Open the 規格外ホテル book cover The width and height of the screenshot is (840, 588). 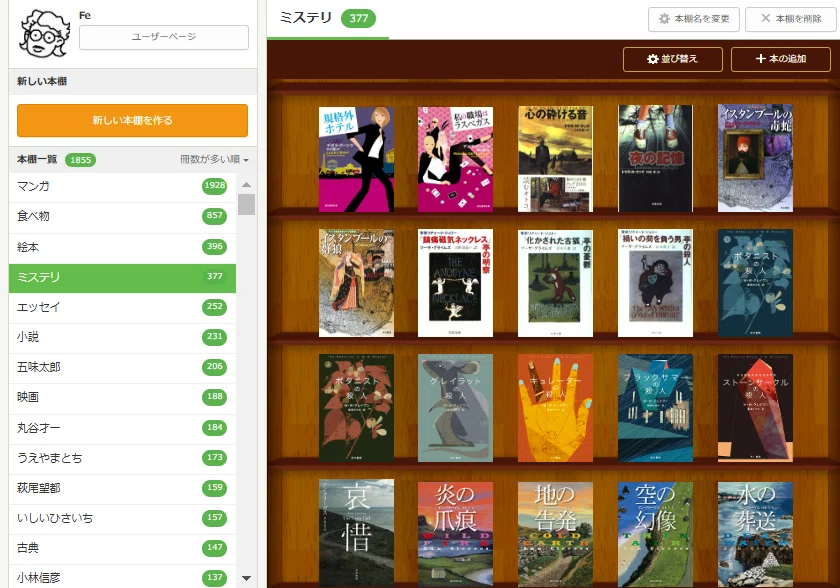coord(356,159)
